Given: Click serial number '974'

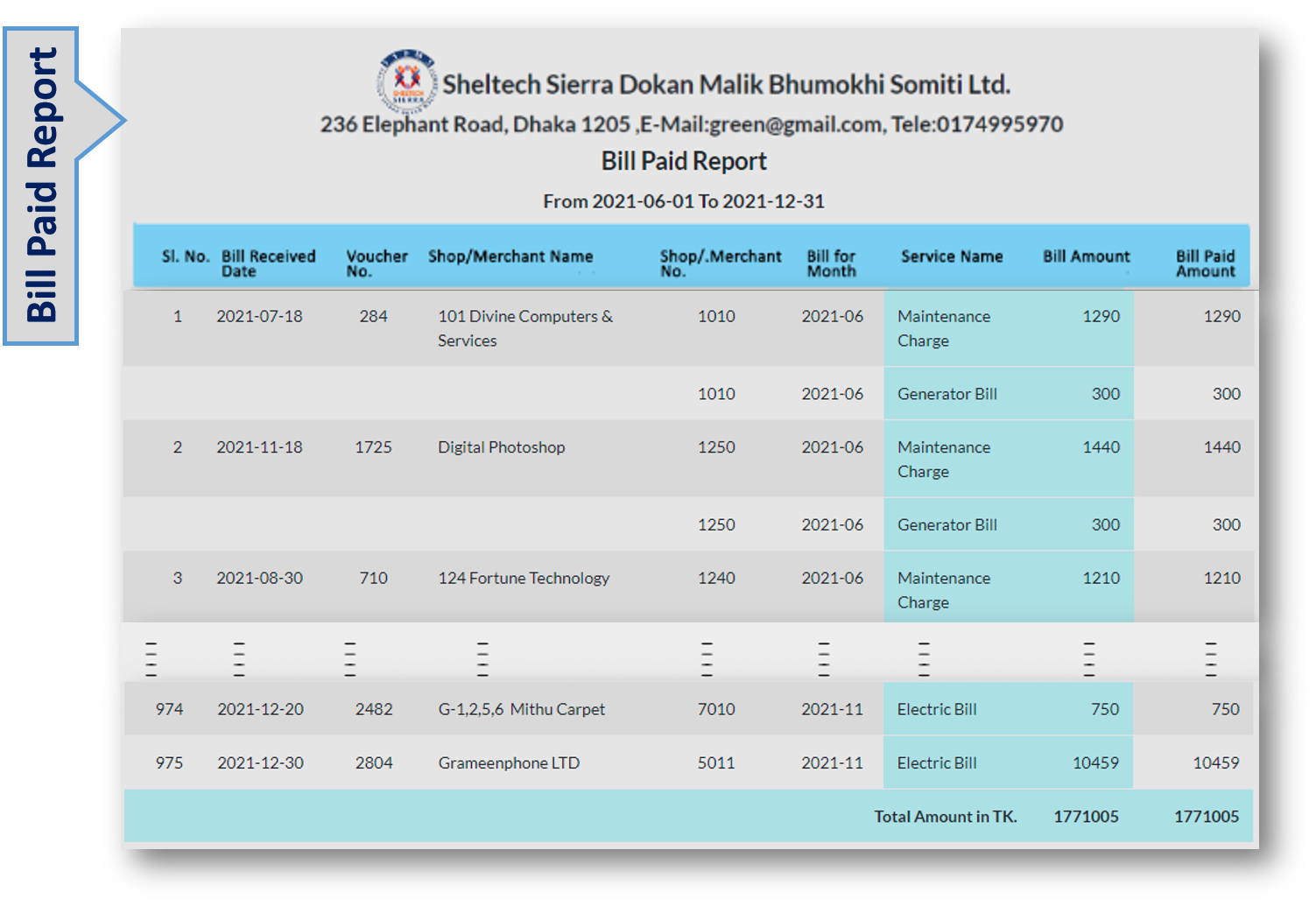Looking at the screenshot, I should [x=169, y=709].
